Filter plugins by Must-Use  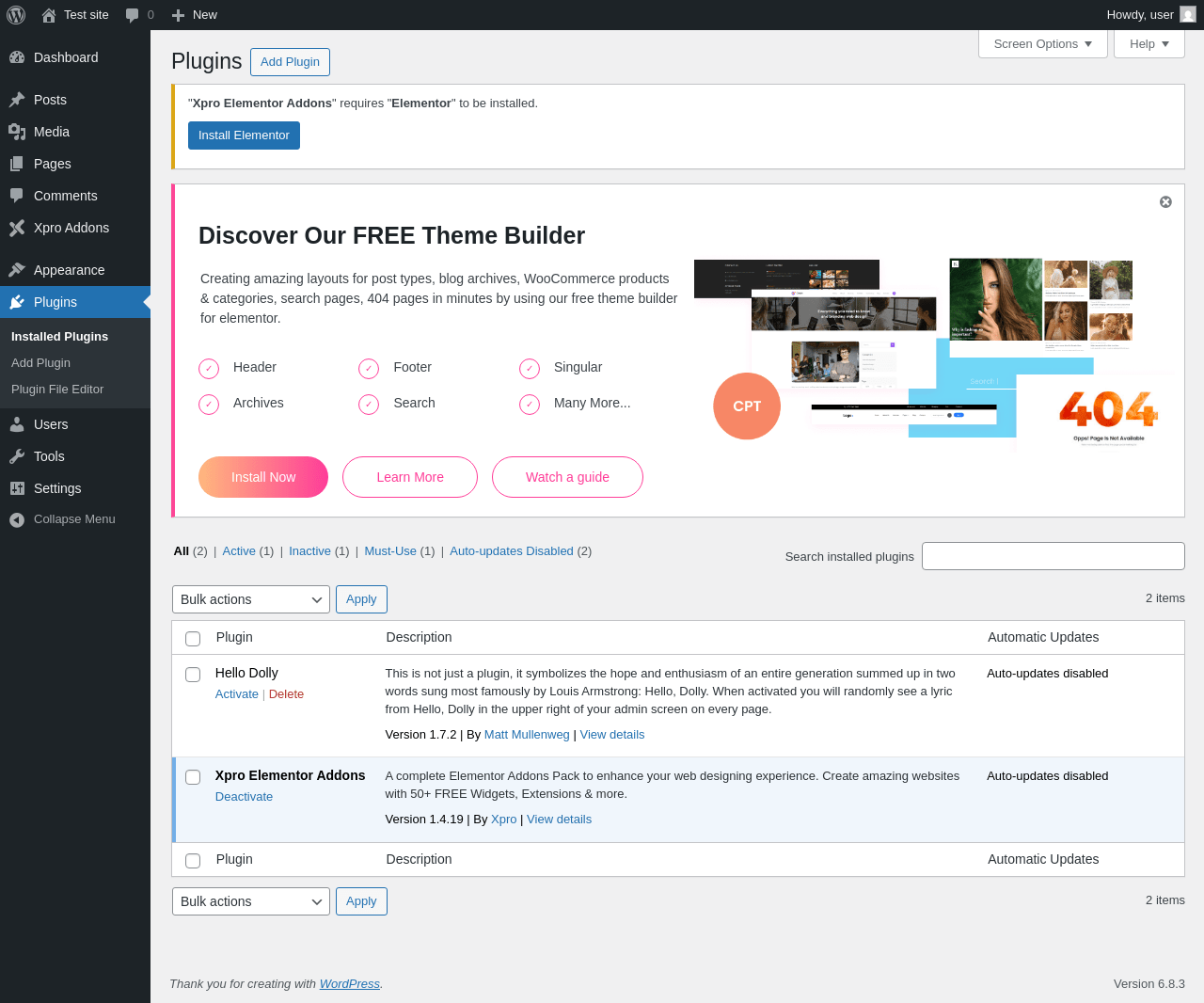pos(390,551)
